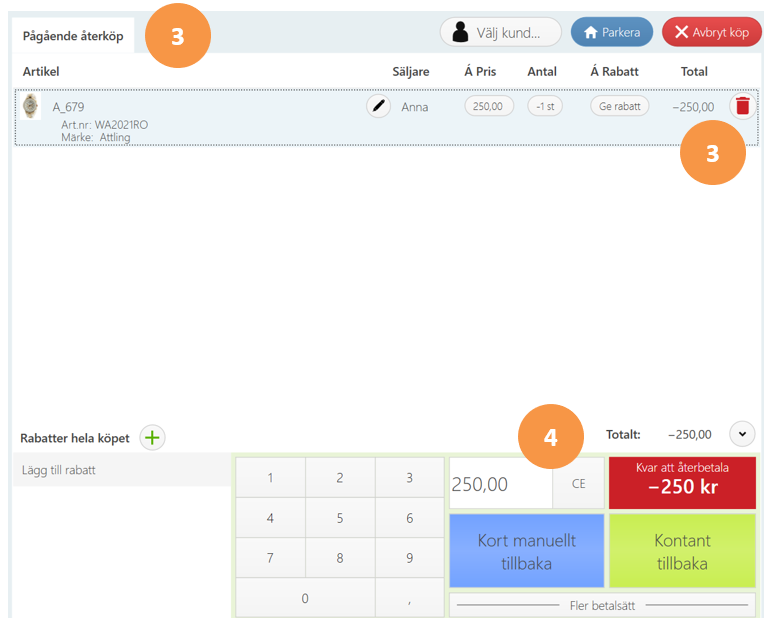This screenshot has height=628, width=765.
Task: Click the Total column header
Action: click(x=694, y=72)
